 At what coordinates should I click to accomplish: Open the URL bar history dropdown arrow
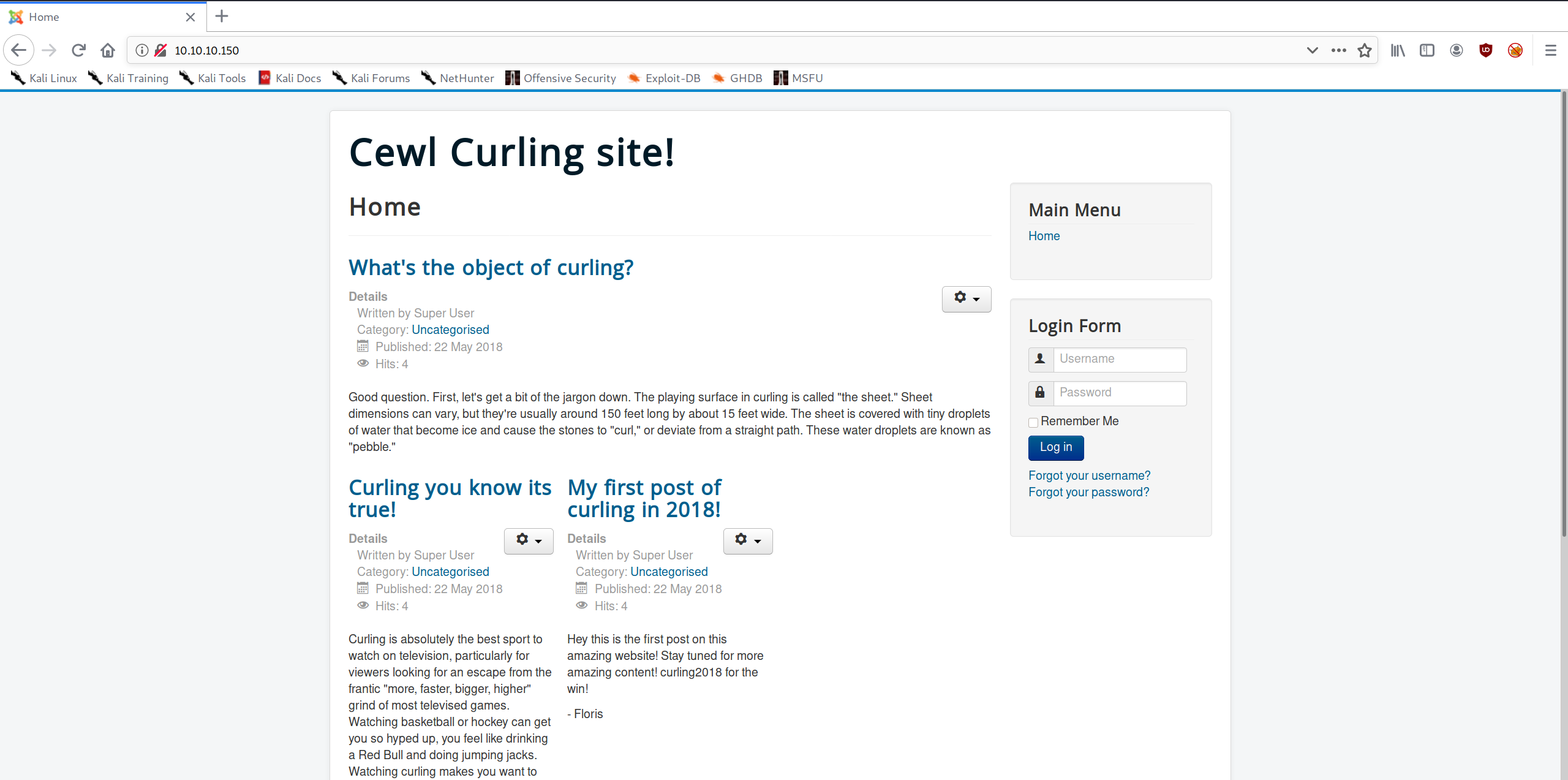pos(1312,50)
